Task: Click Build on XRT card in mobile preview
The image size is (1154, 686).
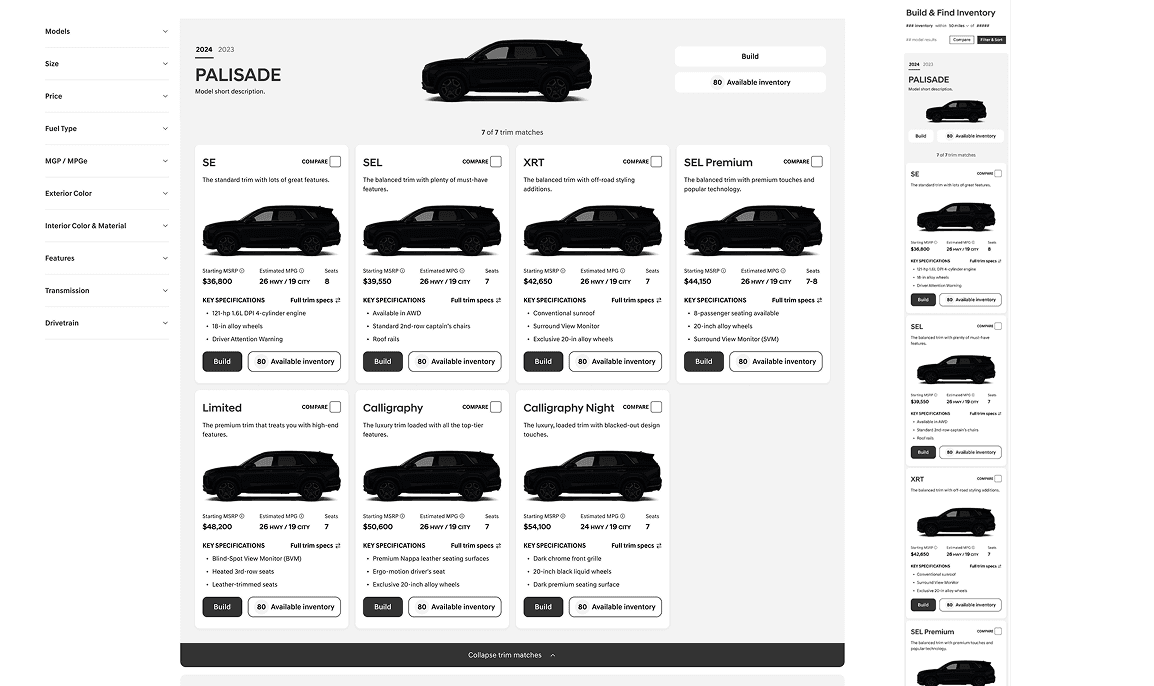Action: pos(923,605)
